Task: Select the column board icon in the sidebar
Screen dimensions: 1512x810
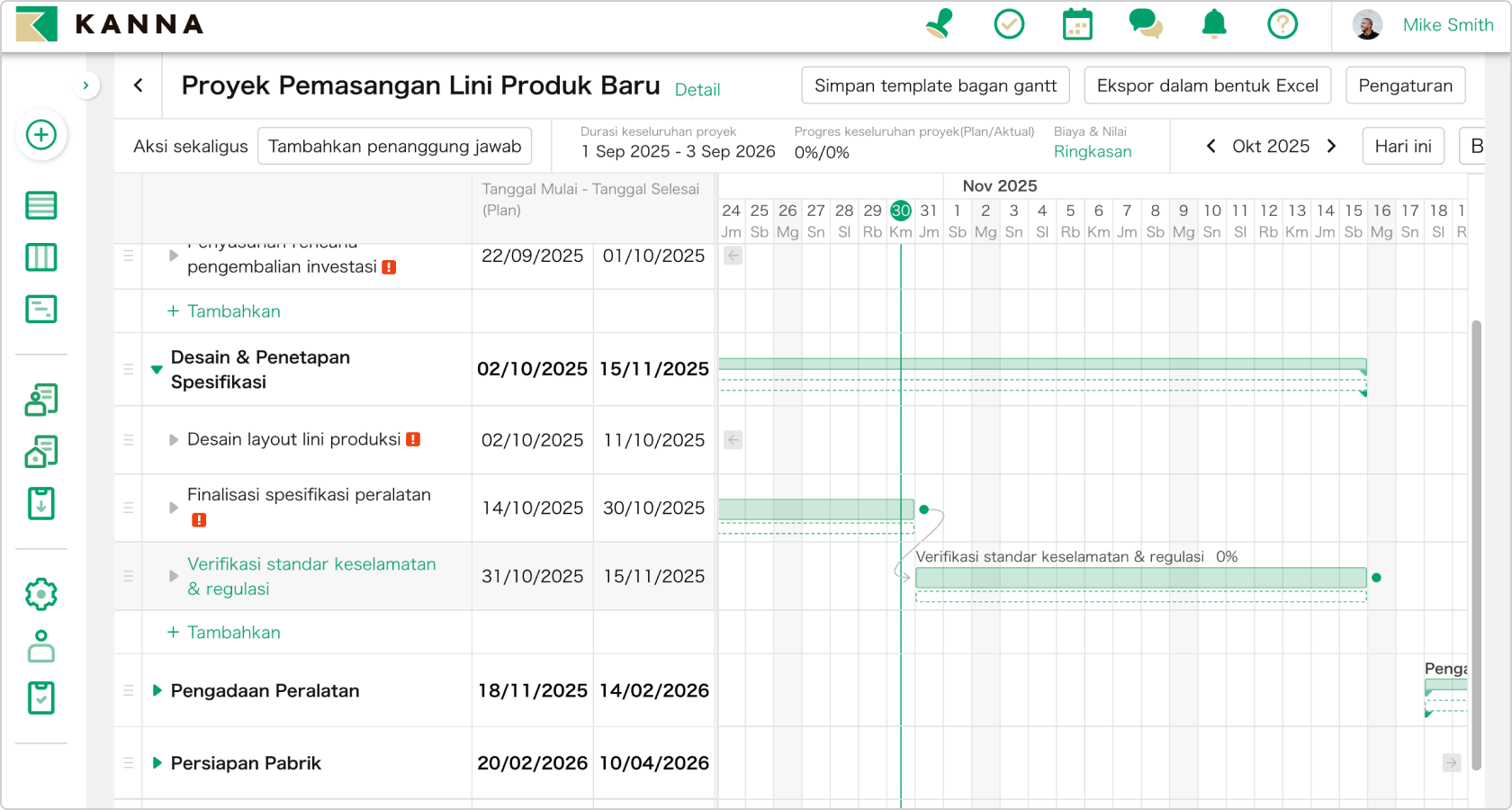Action: click(x=40, y=257)
